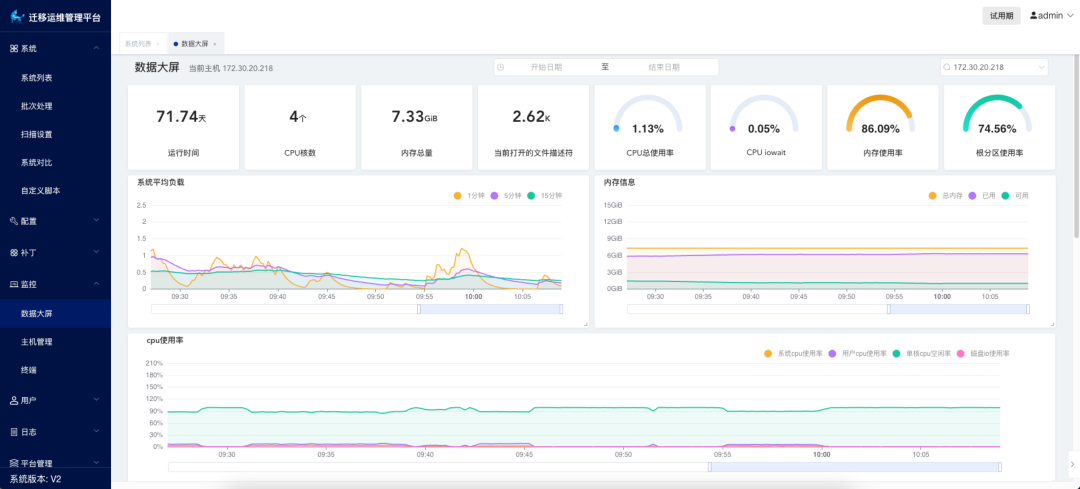The width and height of the screenshot is (1080, 489).
Task: Click the 系统版本: V2 label
Action: click(x=36, y=479)
